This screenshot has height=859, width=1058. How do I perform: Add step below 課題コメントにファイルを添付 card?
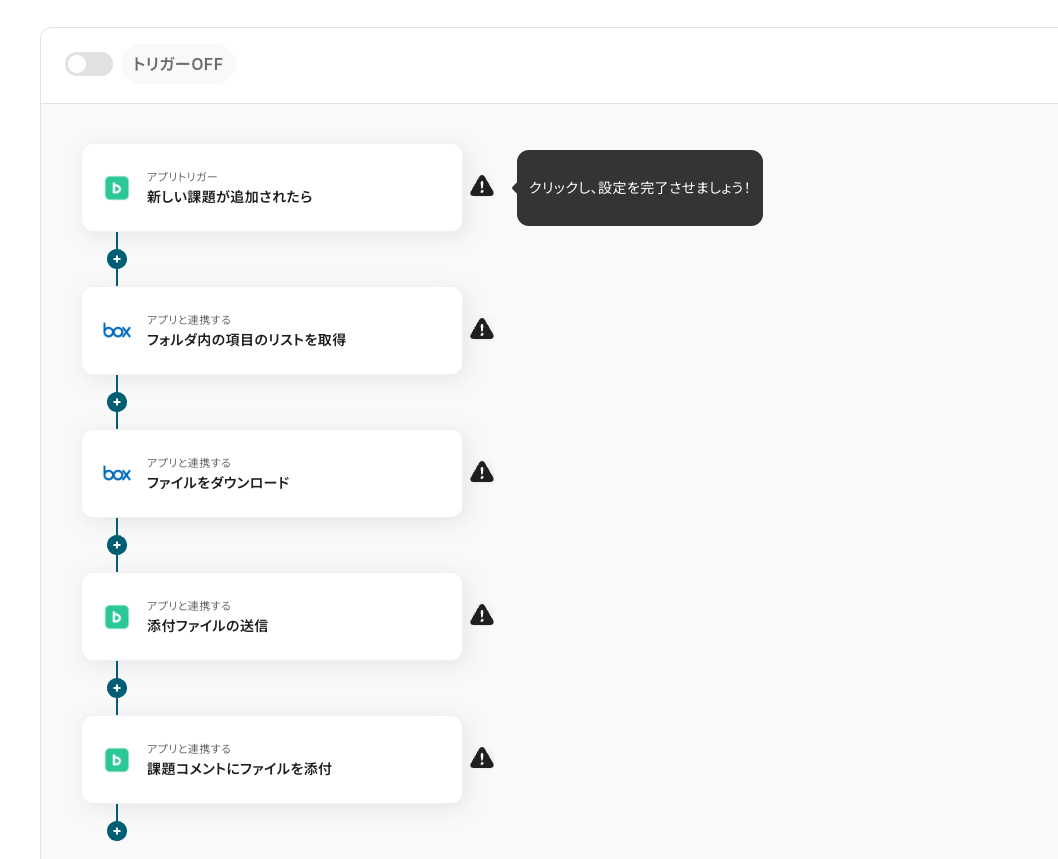117,831
